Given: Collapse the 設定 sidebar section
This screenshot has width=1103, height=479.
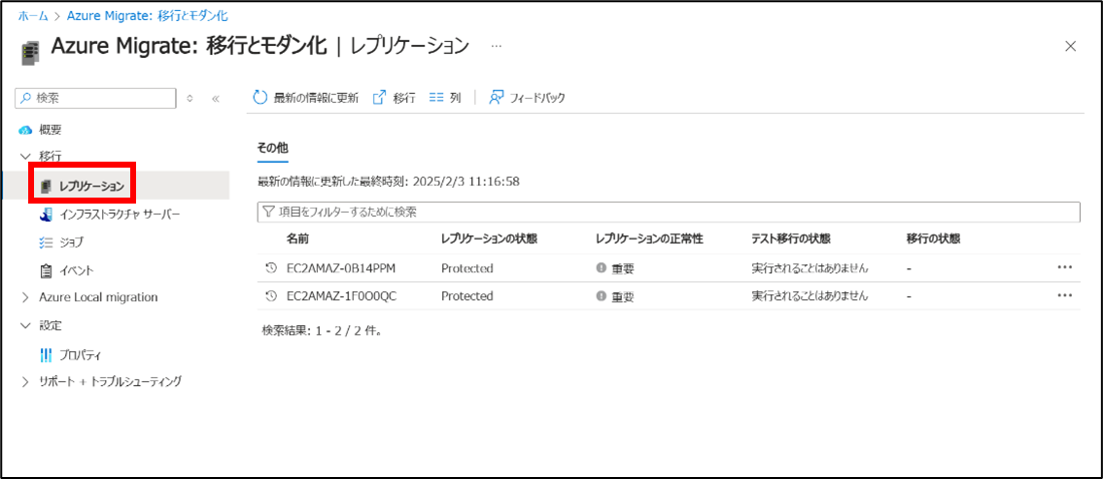Looking at the screenshot, I should tap(26, 326).
